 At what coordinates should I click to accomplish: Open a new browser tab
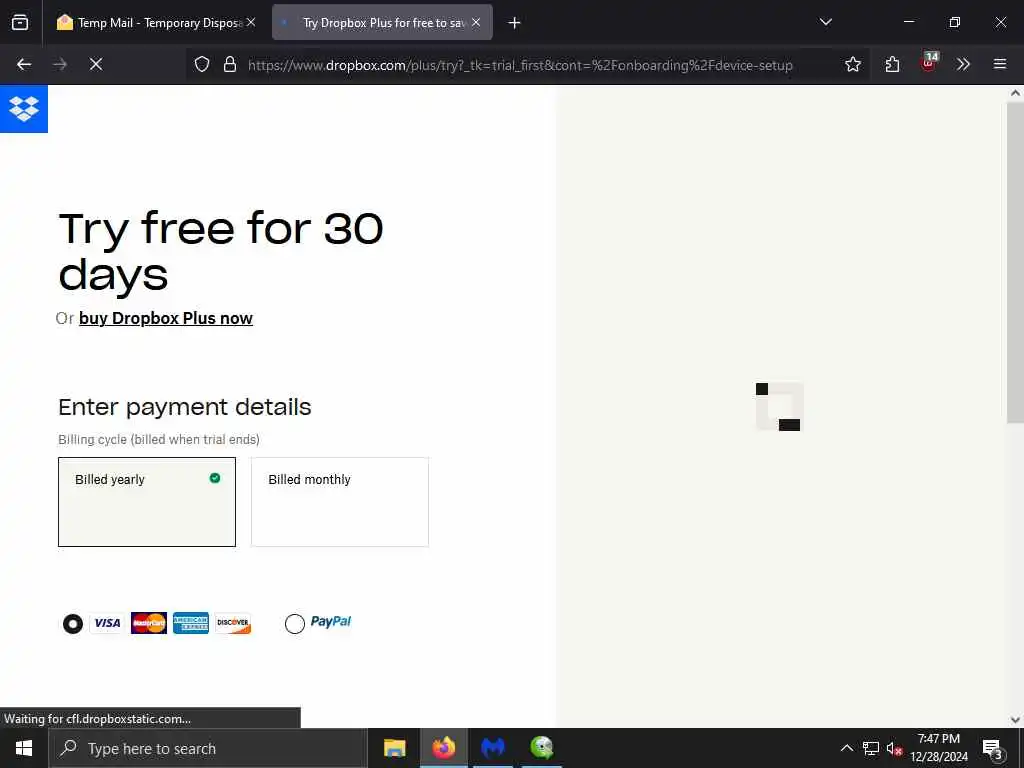(x=514, y=23)
